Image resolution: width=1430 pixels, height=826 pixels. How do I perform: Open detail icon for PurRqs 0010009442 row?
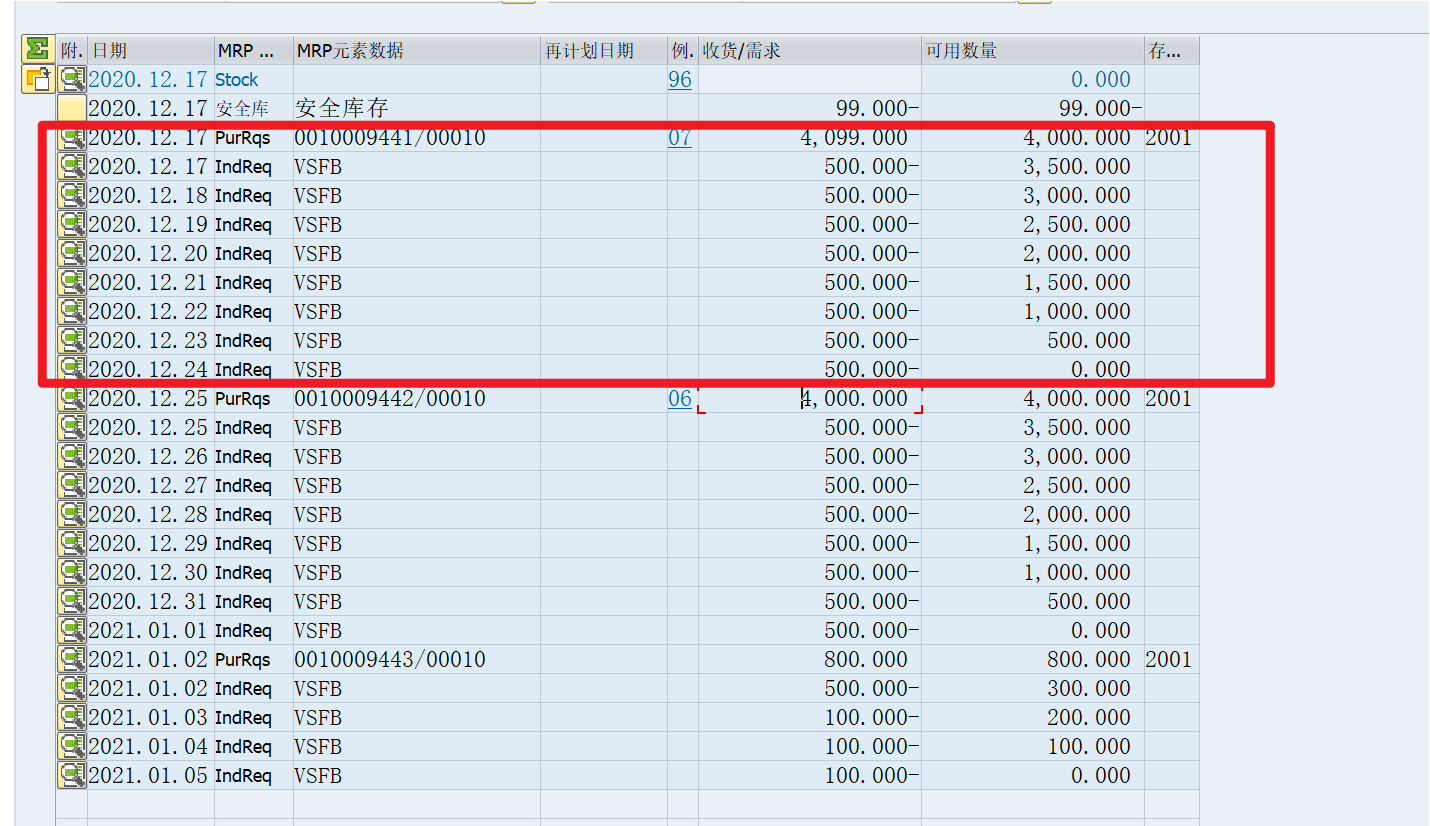coord(70,397)
